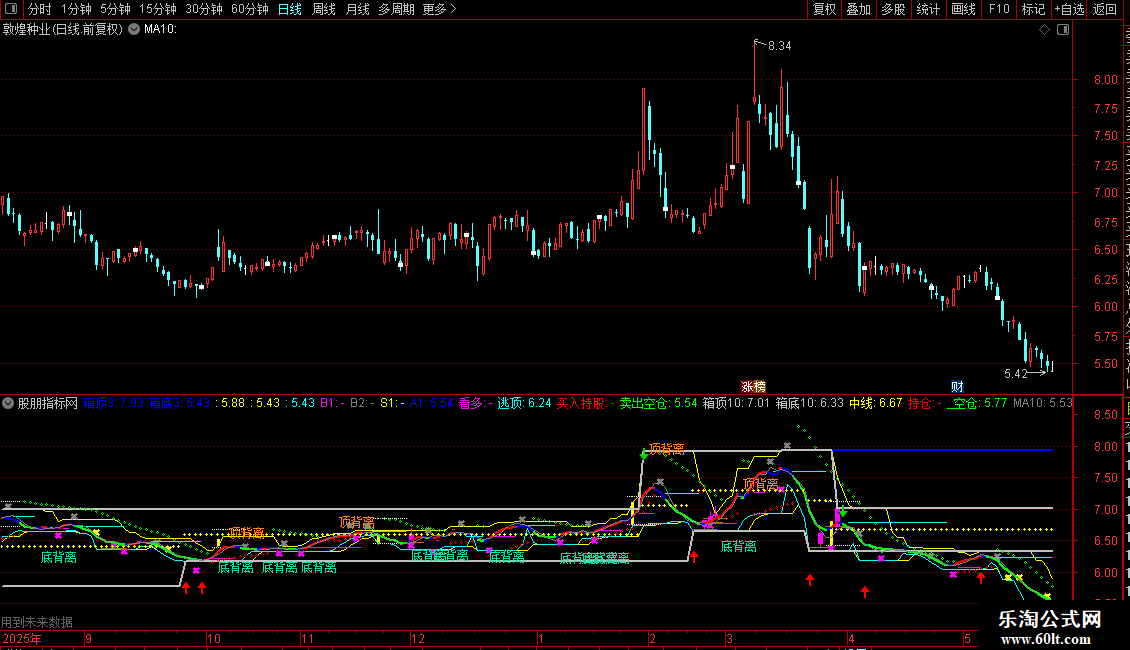Image resolution: width=1130 pixels, height=650 pixels.
Task: Click the MA10: 5.53 indicator value
Action: [x=1043, y=404]
